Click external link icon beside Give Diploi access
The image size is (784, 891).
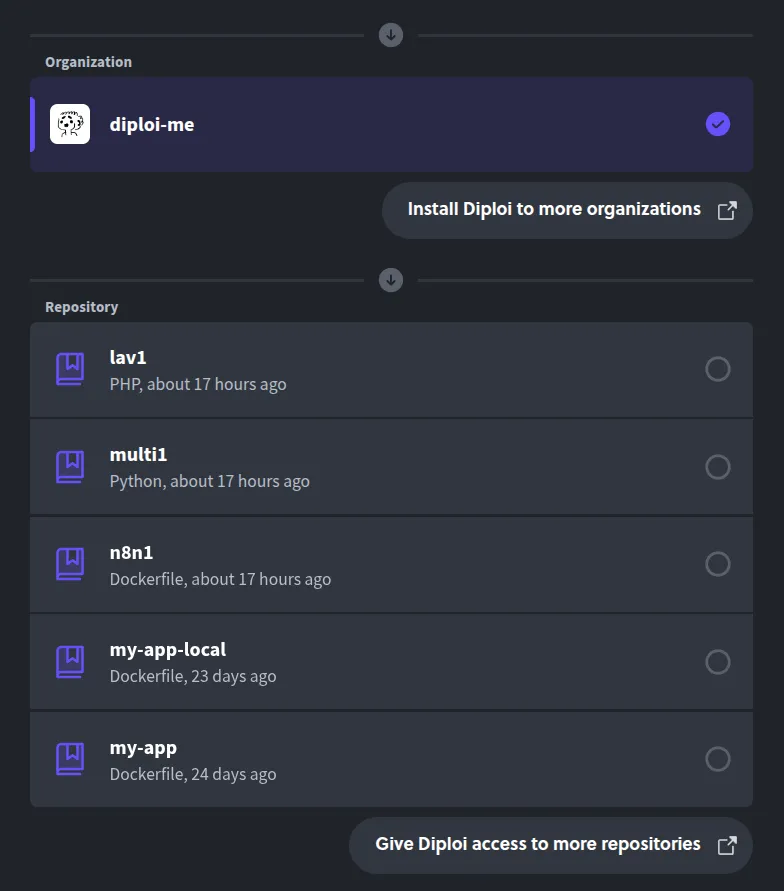(728, 845)
